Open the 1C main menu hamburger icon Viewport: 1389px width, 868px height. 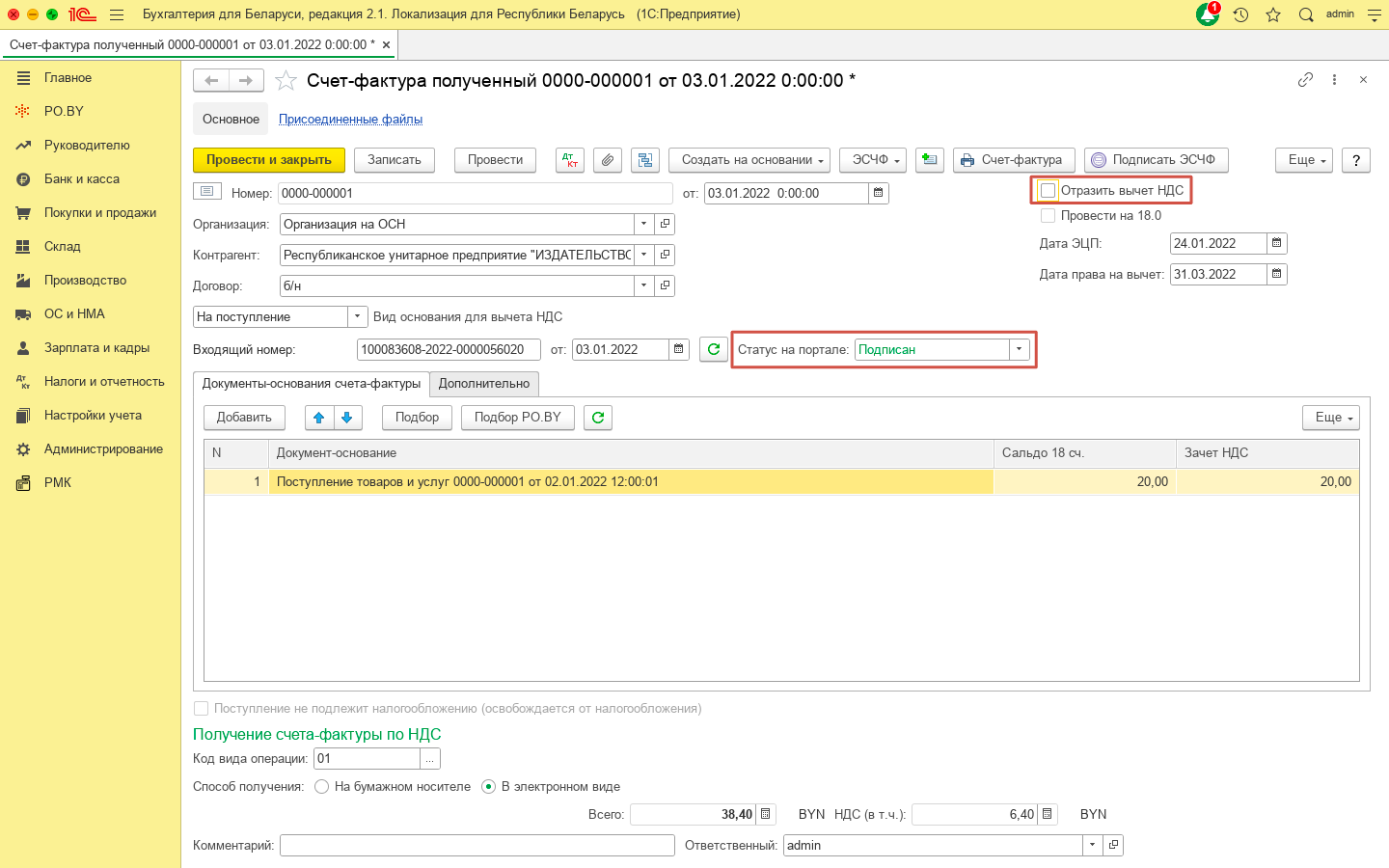click(117, 14)
